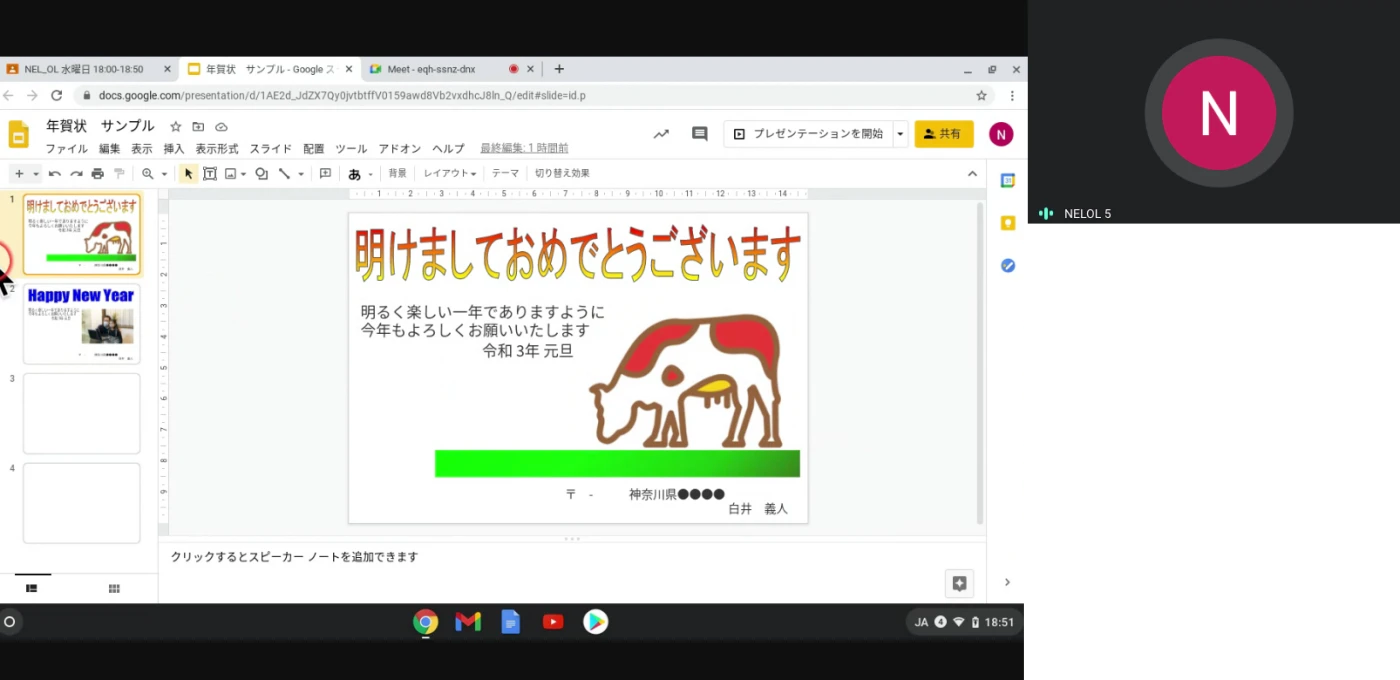
Task: Select the Happy New Year slide thumbnail
Action: click(x=82, y=324)
